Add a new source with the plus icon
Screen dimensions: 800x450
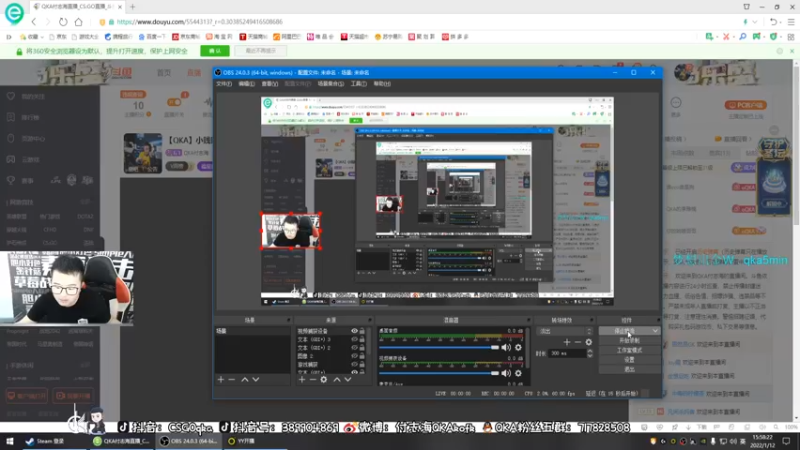(x=302, y=380)
